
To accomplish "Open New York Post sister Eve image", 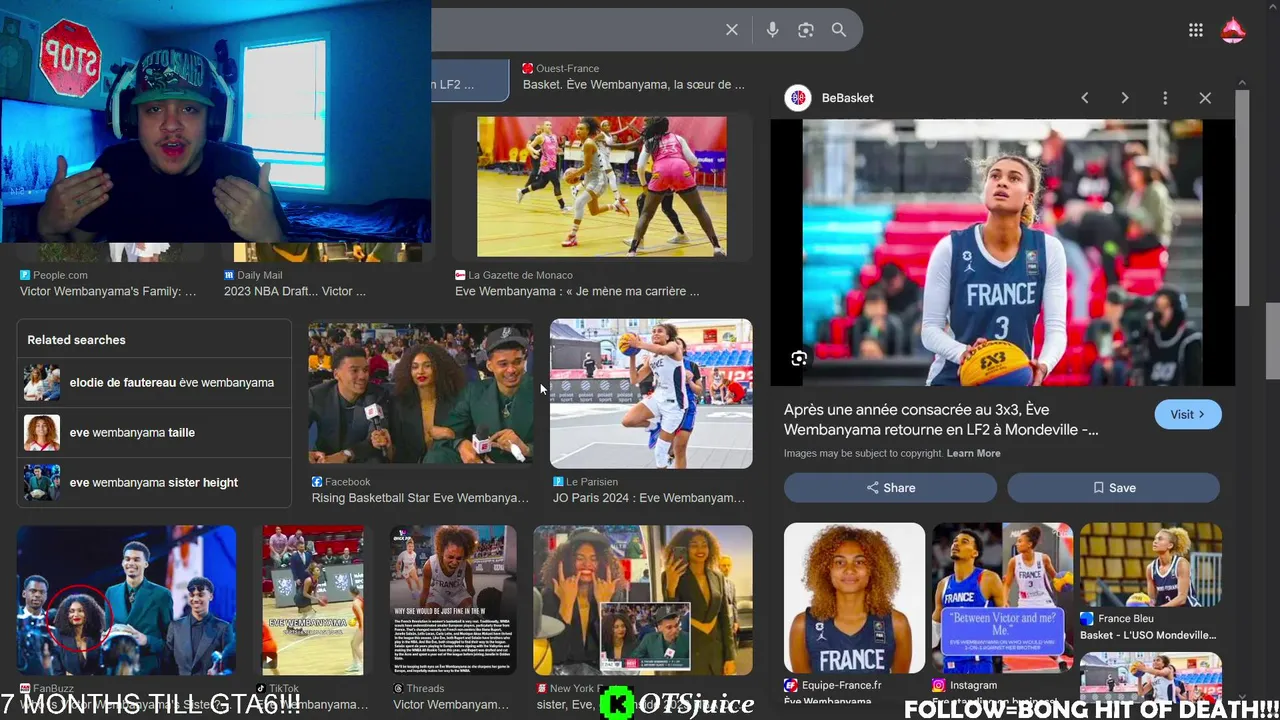I will [643, 600].
